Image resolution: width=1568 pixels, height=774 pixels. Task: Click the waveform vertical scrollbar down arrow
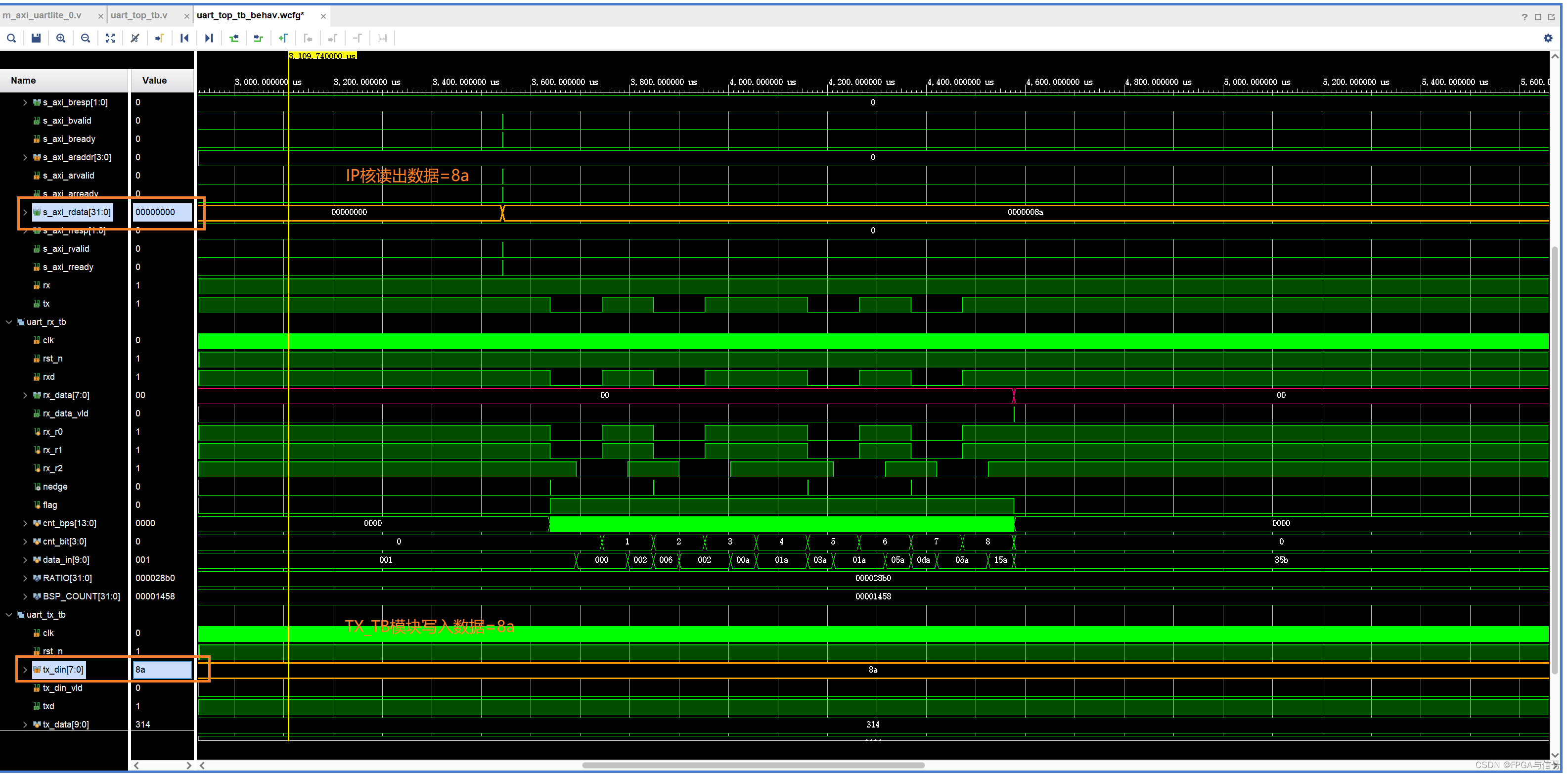1555,755
